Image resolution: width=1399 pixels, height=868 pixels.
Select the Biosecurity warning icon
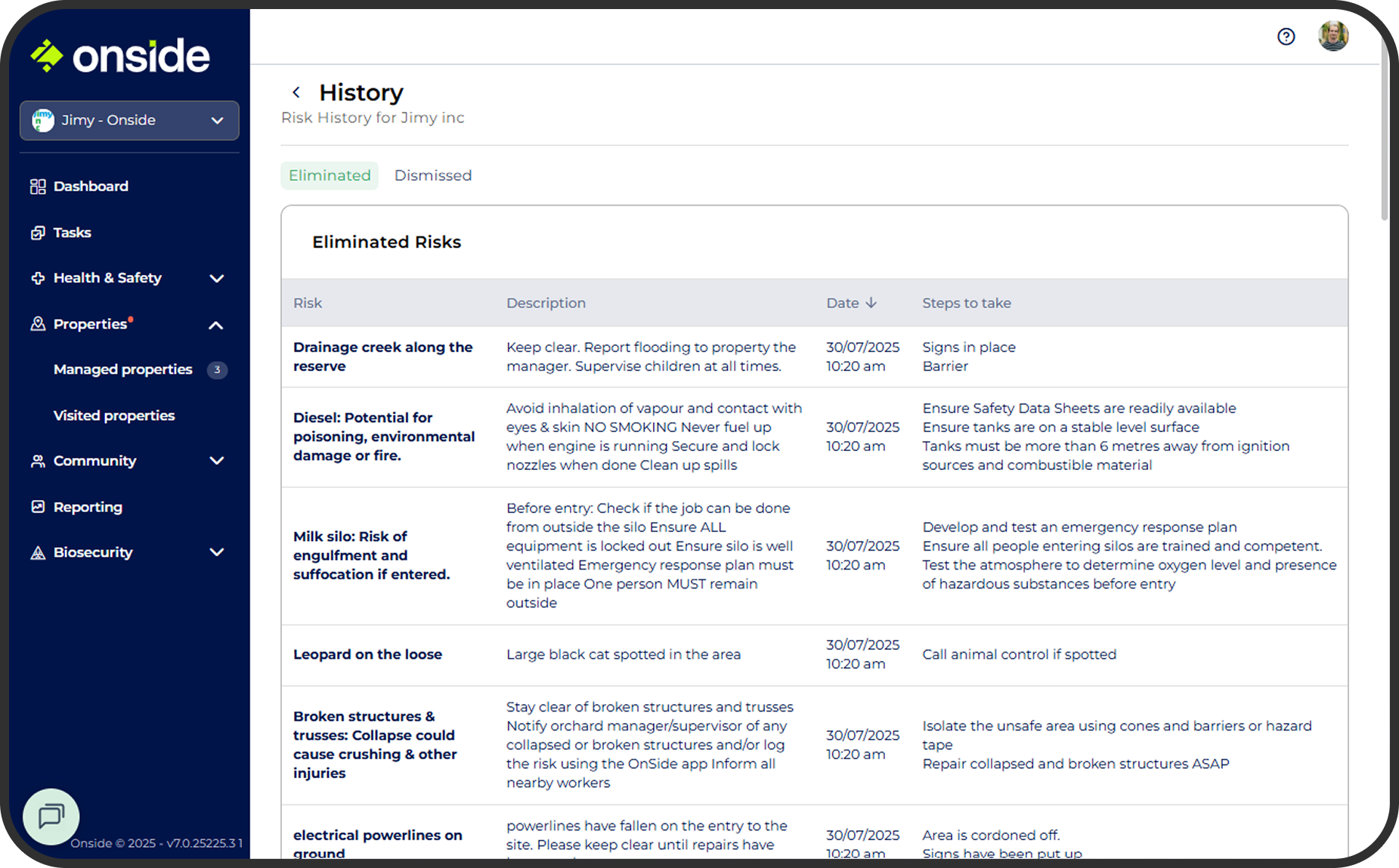coord(38,552)
